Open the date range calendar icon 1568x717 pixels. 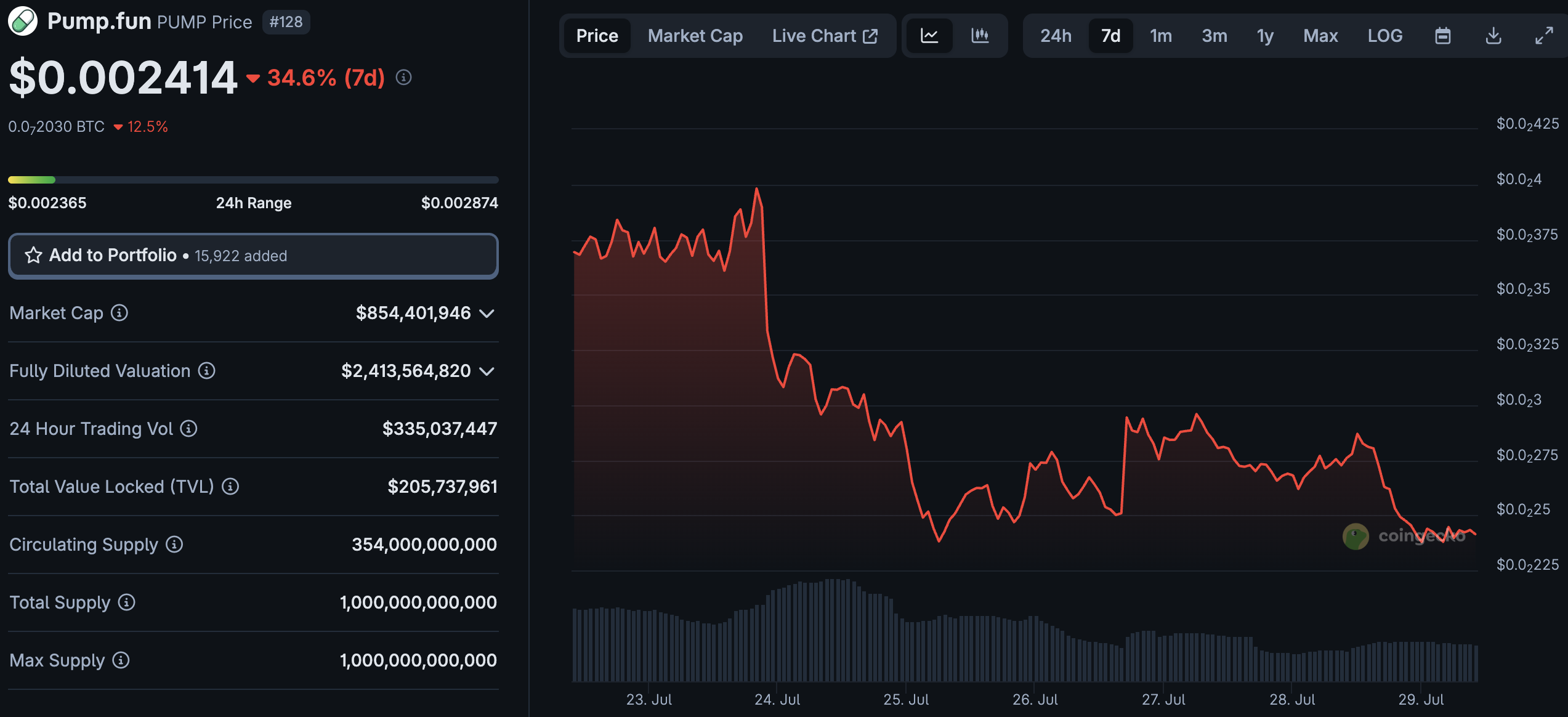click(1442, 36)
